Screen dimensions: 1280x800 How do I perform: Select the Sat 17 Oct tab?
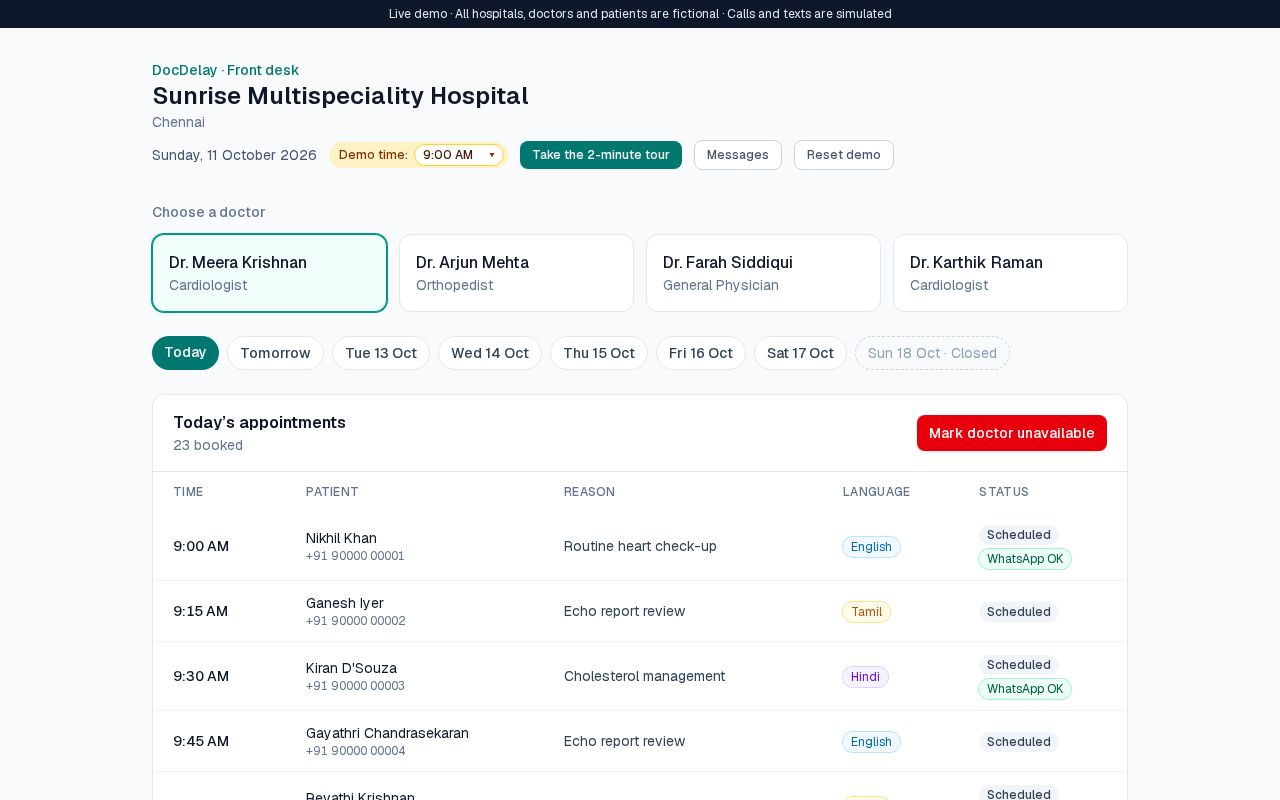click(800, 353)
